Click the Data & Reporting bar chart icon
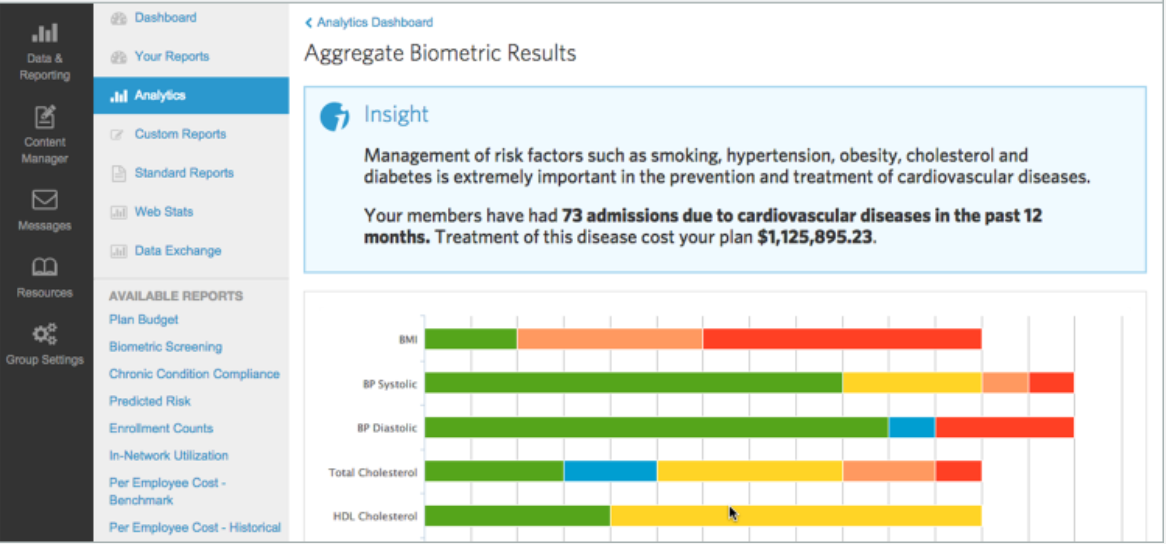The image size is (1166, 544). [45, 34]
